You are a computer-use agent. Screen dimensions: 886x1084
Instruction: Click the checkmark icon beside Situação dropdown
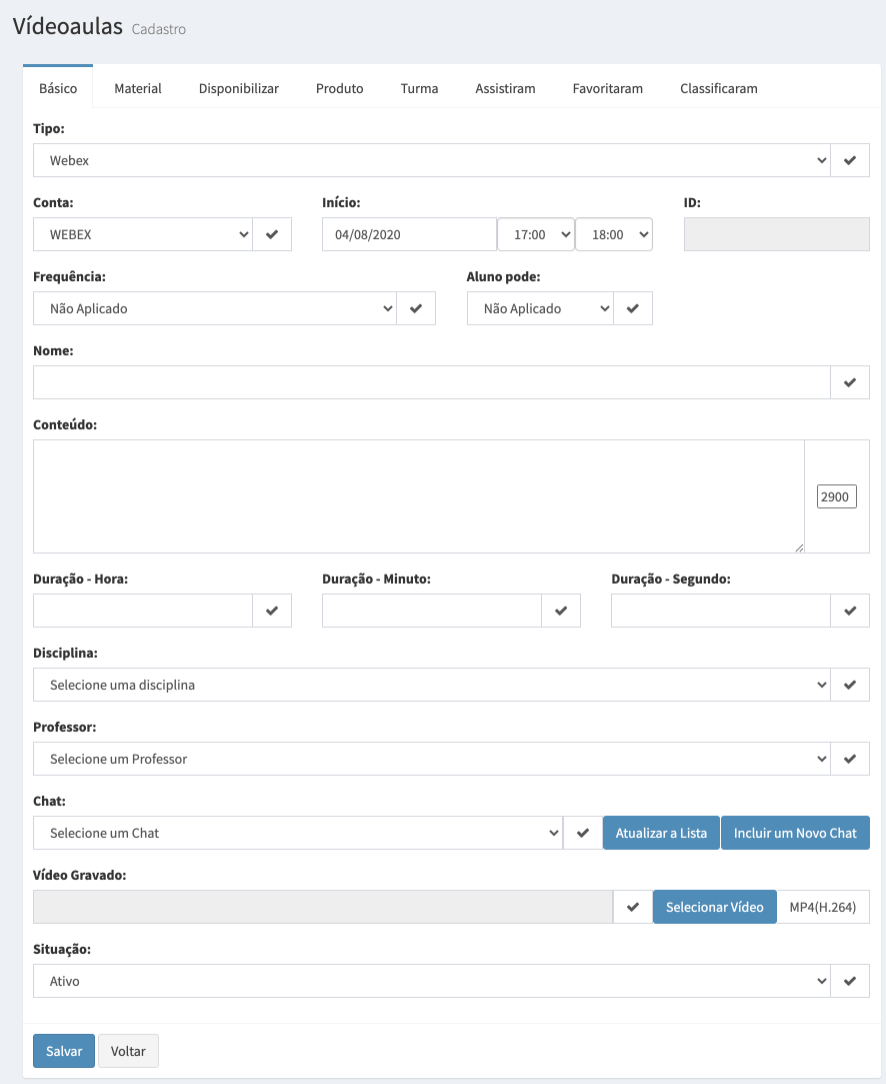coord(849,981)
